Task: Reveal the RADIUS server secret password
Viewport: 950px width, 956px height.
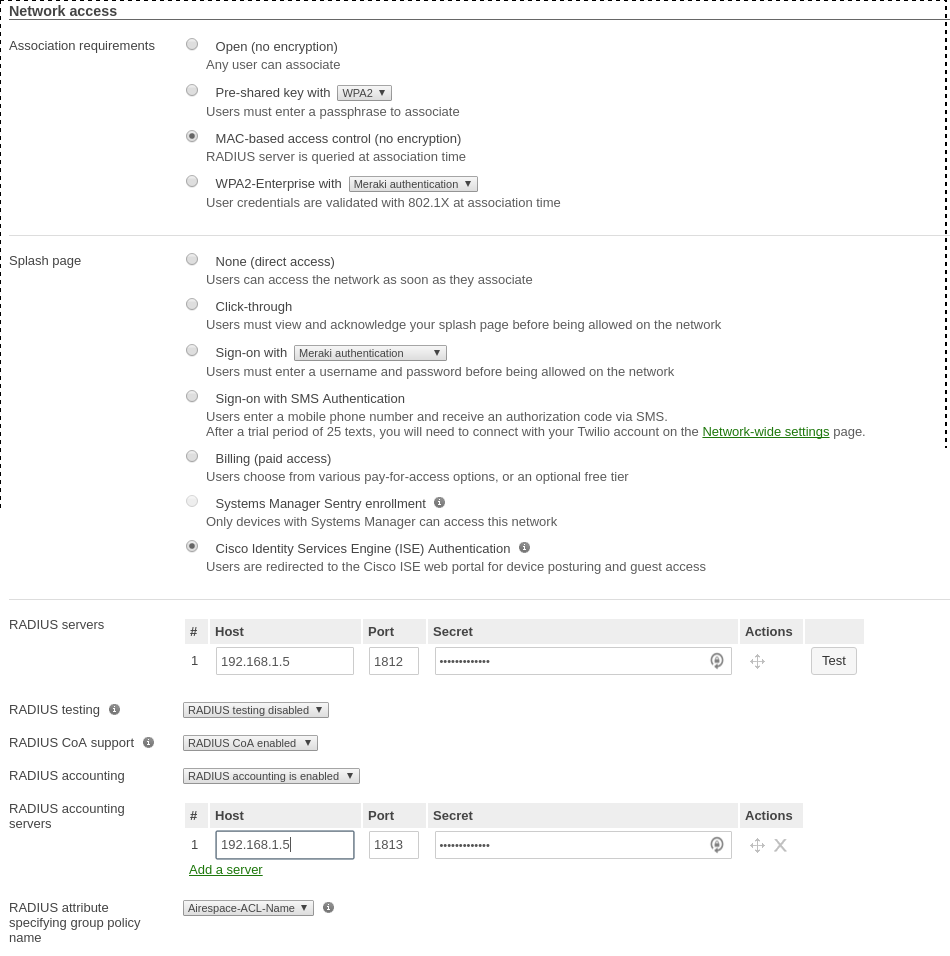Action: click(x=717, y=661)
